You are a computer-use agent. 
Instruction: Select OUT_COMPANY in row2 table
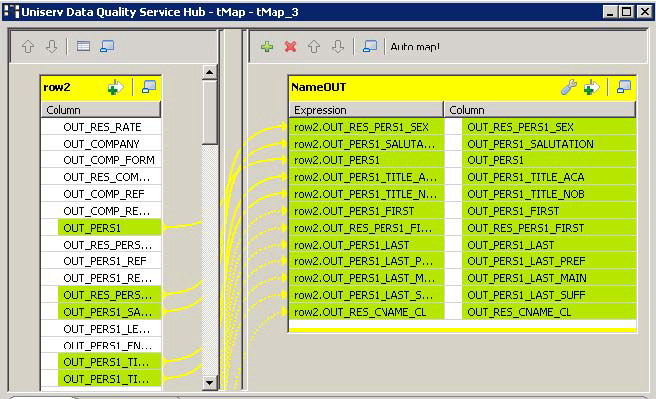click(101, 143)
